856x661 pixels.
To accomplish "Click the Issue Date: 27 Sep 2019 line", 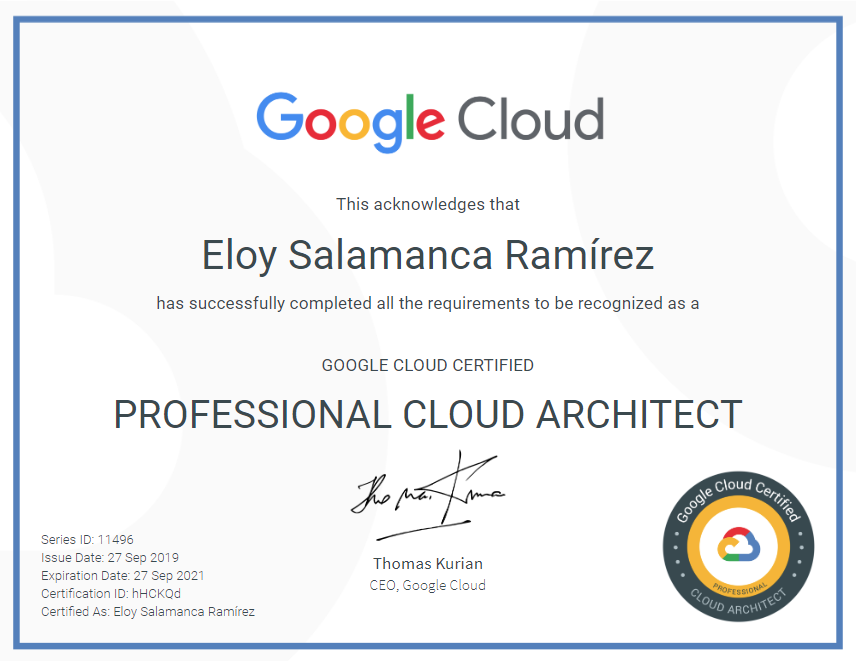I will point(110,558).
